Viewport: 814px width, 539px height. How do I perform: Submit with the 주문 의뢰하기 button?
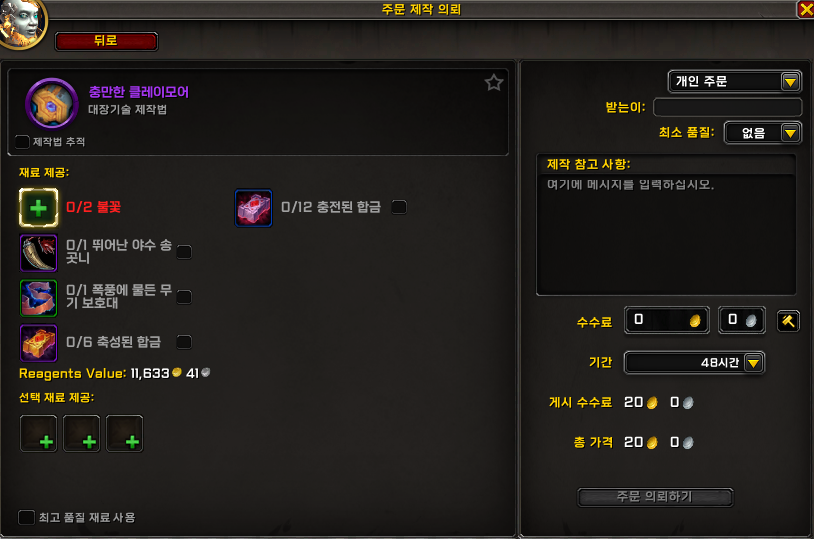click(x=655, y=497)
